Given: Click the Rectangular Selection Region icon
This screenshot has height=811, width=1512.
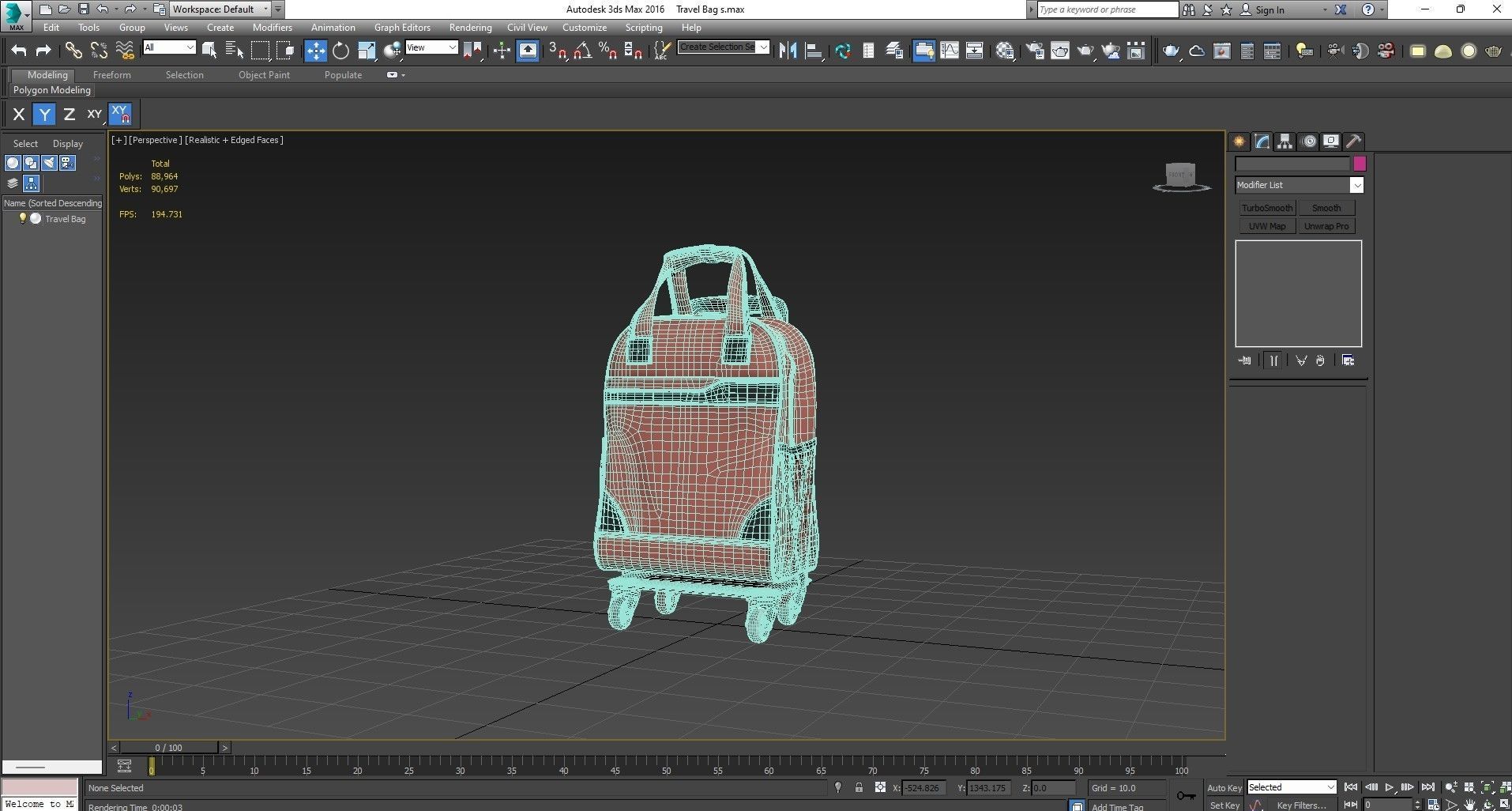Looking at the screenshot, I should [260, 51].
